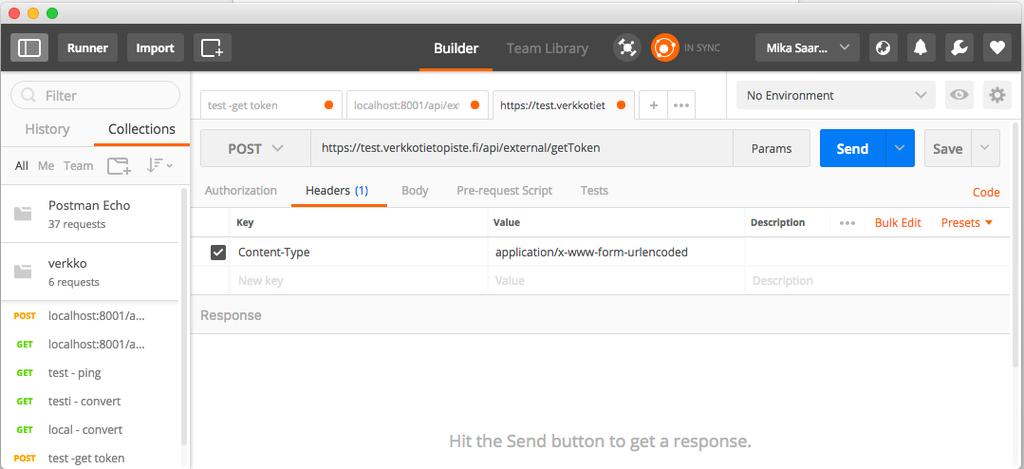Viewport: 1024px width, 469px height.
Task: Toggle the sidebar panel icon
Action: [29, 48]
